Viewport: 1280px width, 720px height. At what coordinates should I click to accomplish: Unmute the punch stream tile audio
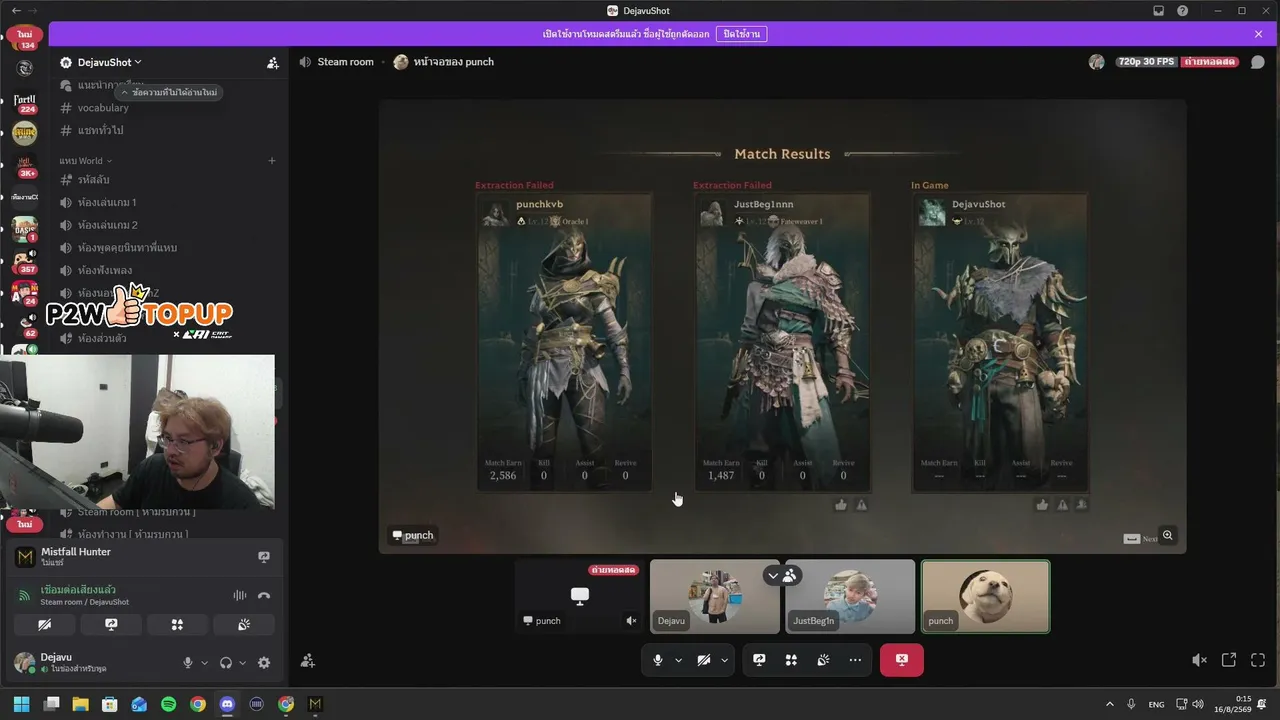tap(631, 621)
